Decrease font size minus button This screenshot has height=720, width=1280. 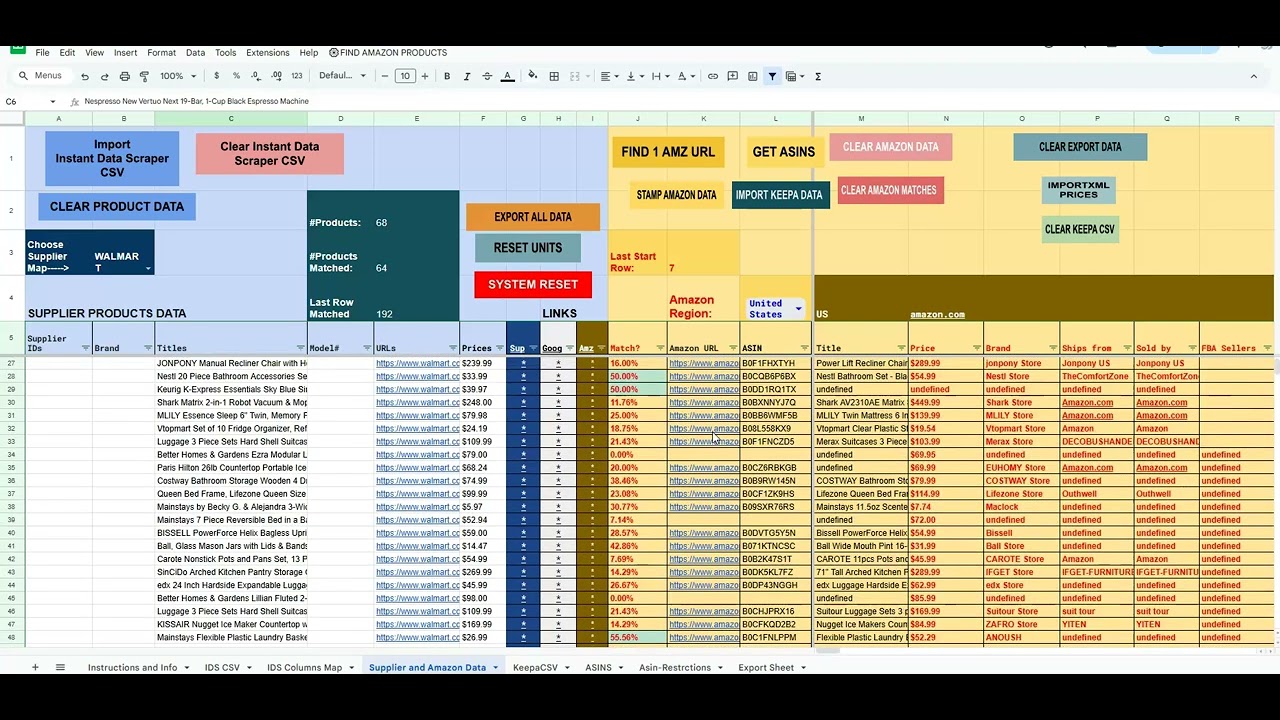[x=385, y=76]
